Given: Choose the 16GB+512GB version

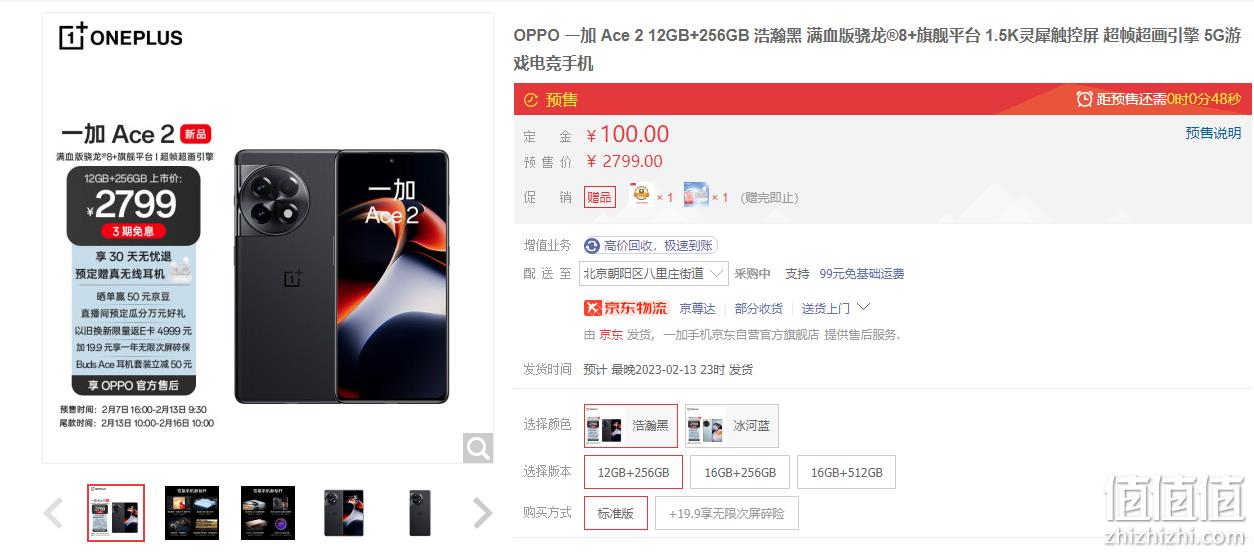Looking at the screenshot, I should 846,472.
